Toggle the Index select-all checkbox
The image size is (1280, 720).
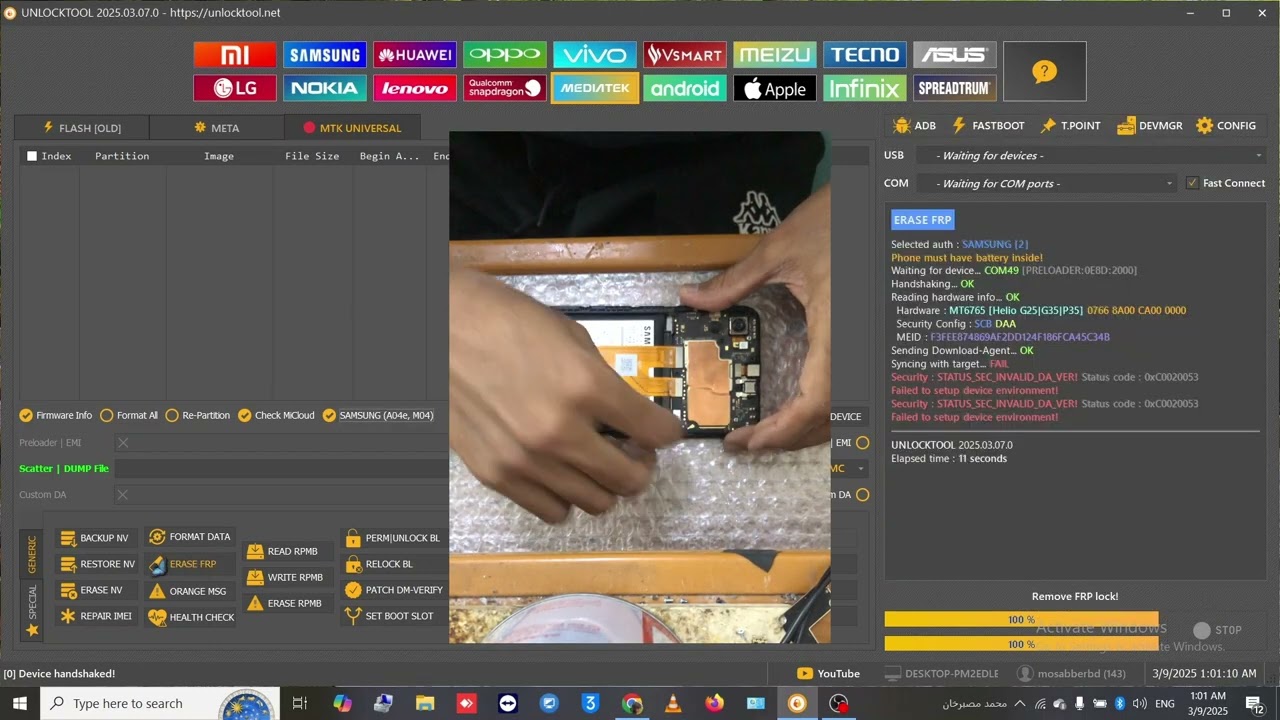pos(32,156)
